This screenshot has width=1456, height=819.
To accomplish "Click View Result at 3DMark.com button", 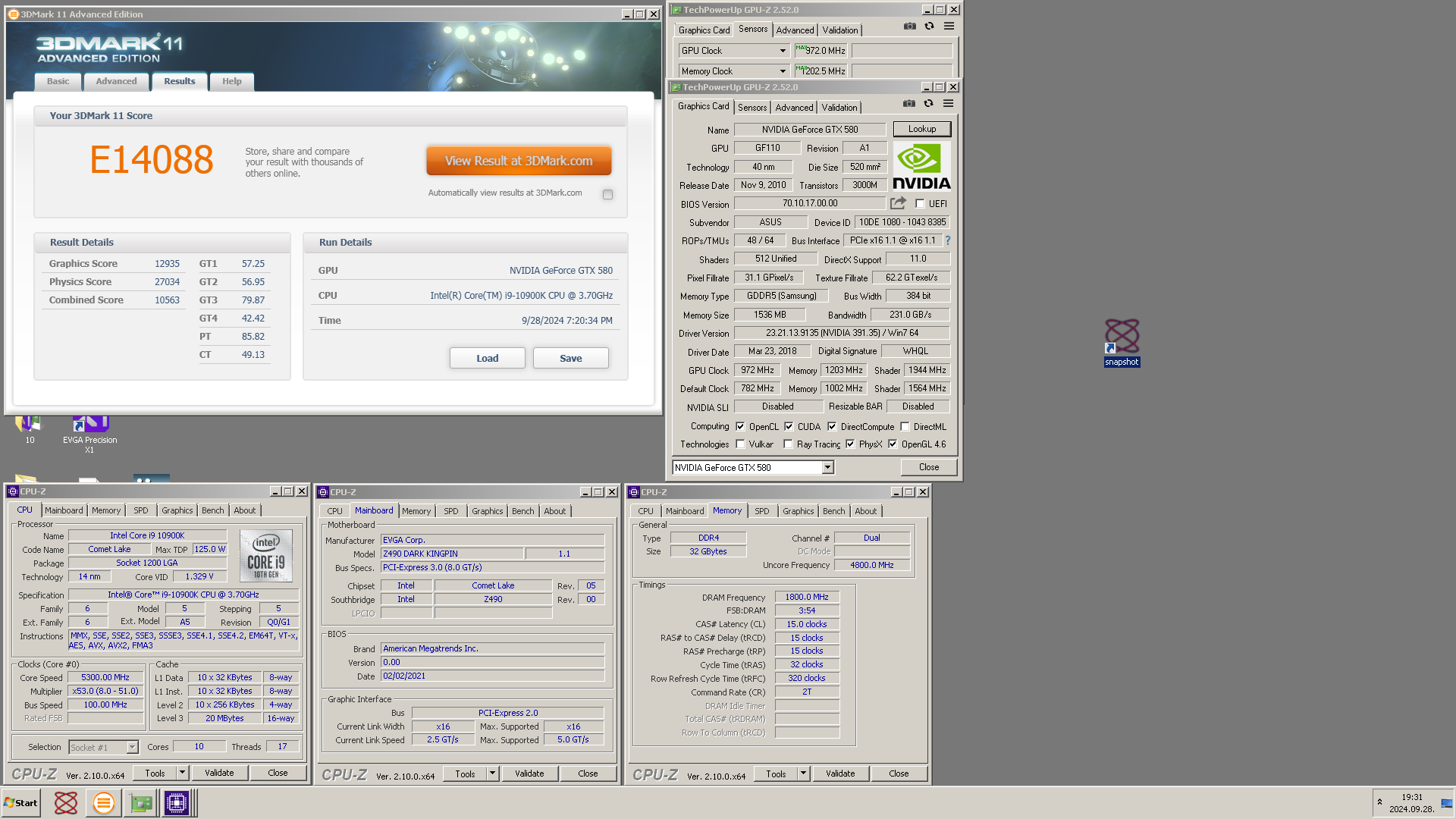I will coord(519,161).
